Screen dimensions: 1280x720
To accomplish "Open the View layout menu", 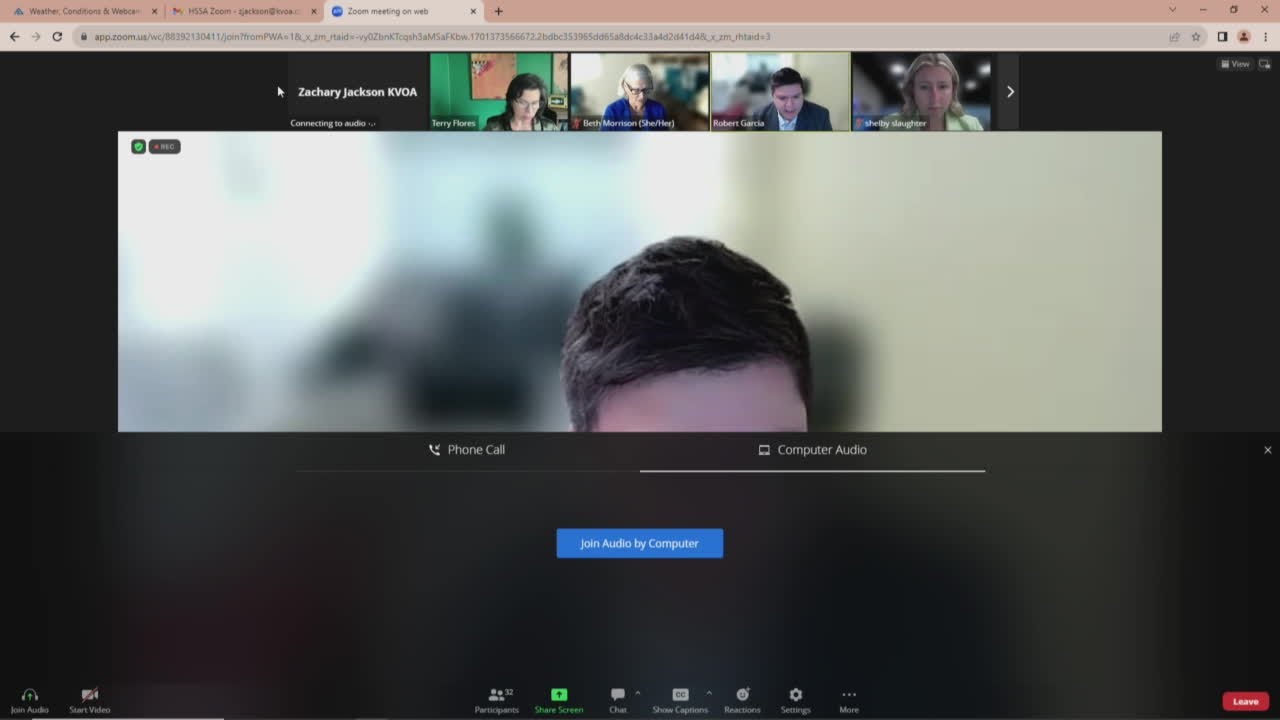I will point(1235,64).
